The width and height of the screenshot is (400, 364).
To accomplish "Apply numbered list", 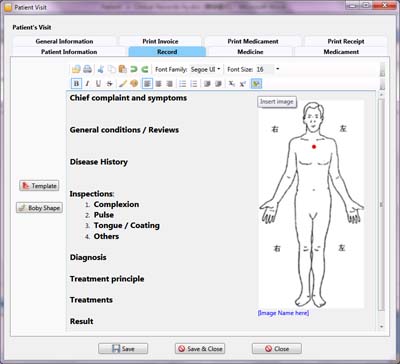I will pyautogui.click(x=194, y=84).
